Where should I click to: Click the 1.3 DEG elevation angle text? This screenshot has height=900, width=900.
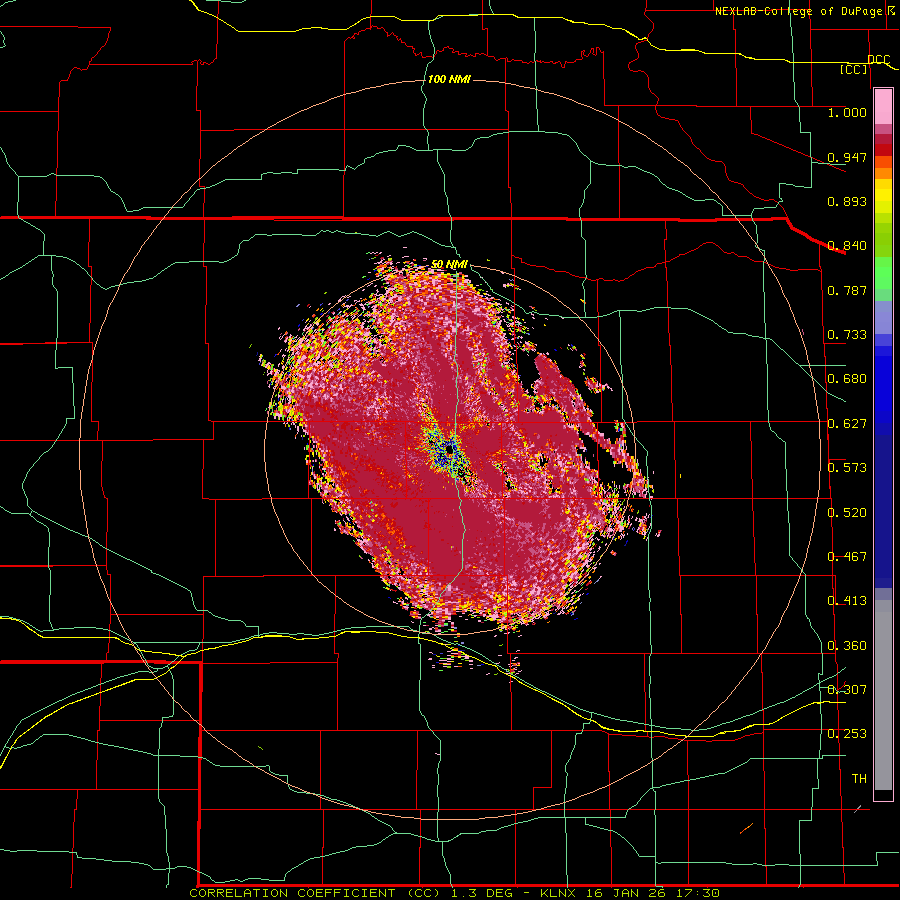coord(481,893)
